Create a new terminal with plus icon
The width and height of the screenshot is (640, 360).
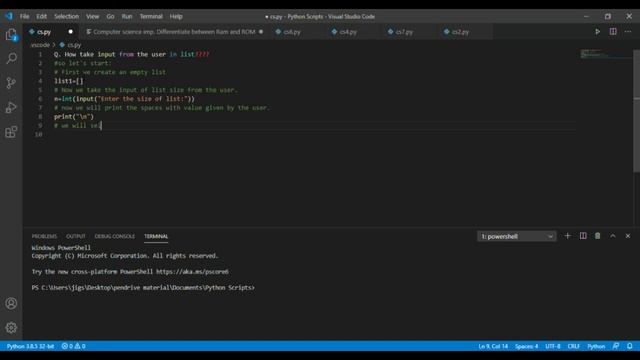tap(567, 236)
